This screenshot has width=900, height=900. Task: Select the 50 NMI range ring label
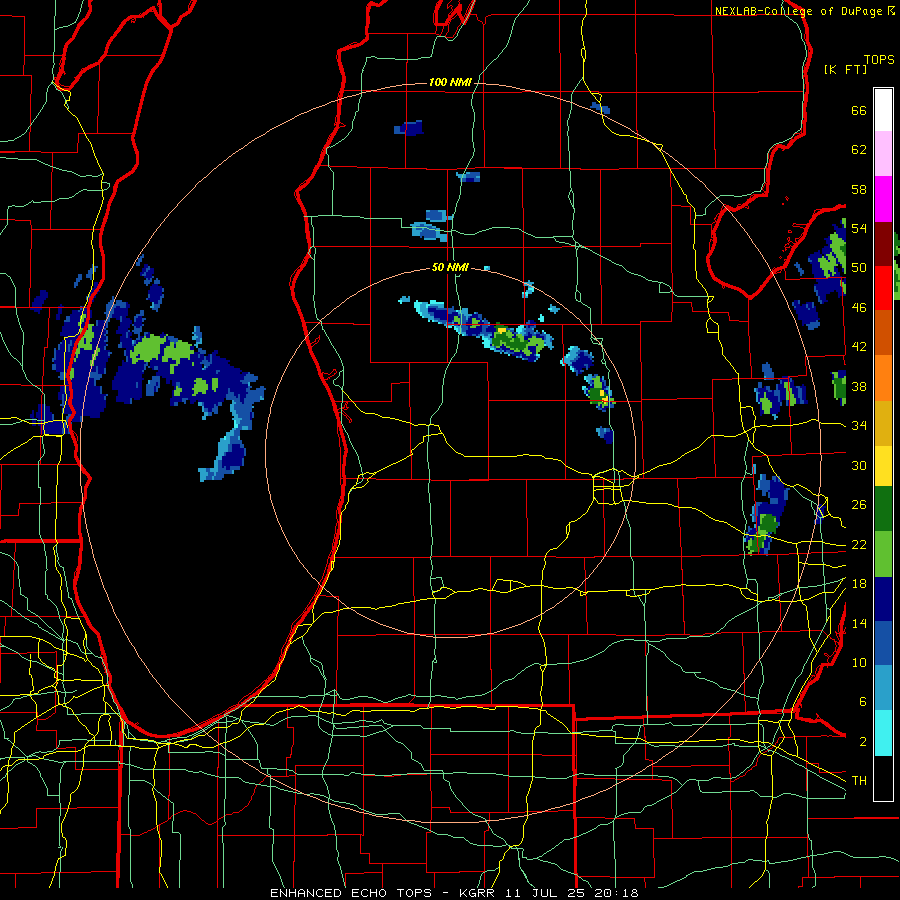pos(450,267)
